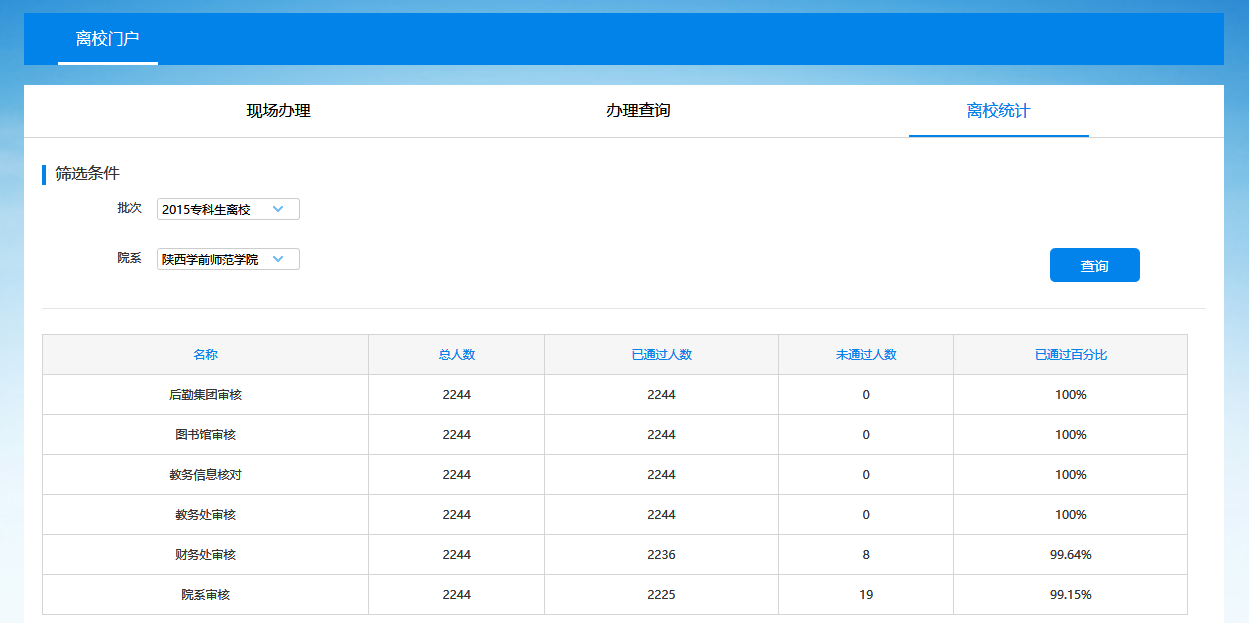Select the 图书馆审核 row name
This screenshot has width=1249, height=623.
pyautogui.click(x=205, y=435)
